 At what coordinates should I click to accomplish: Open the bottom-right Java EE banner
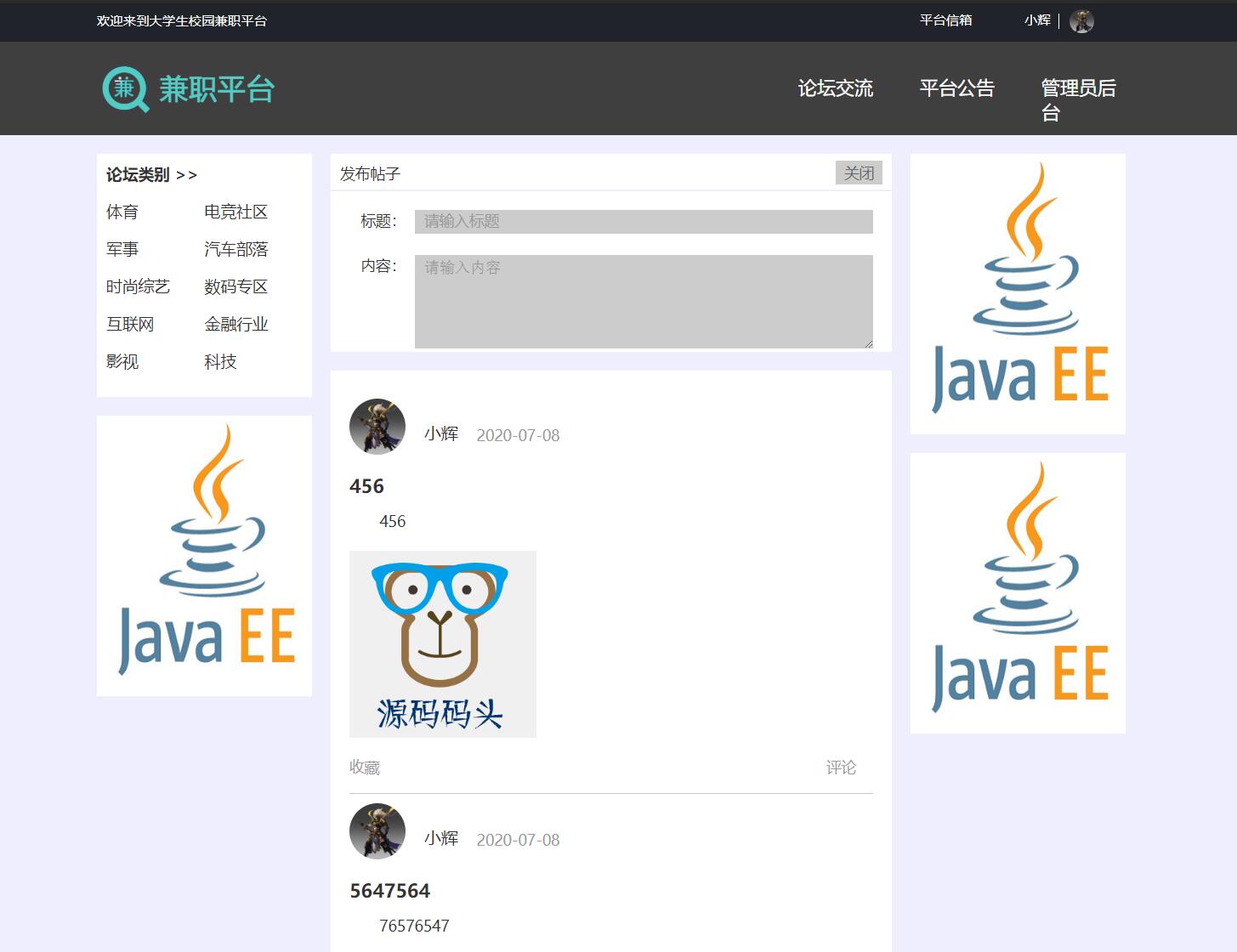tap(1017, 593)
